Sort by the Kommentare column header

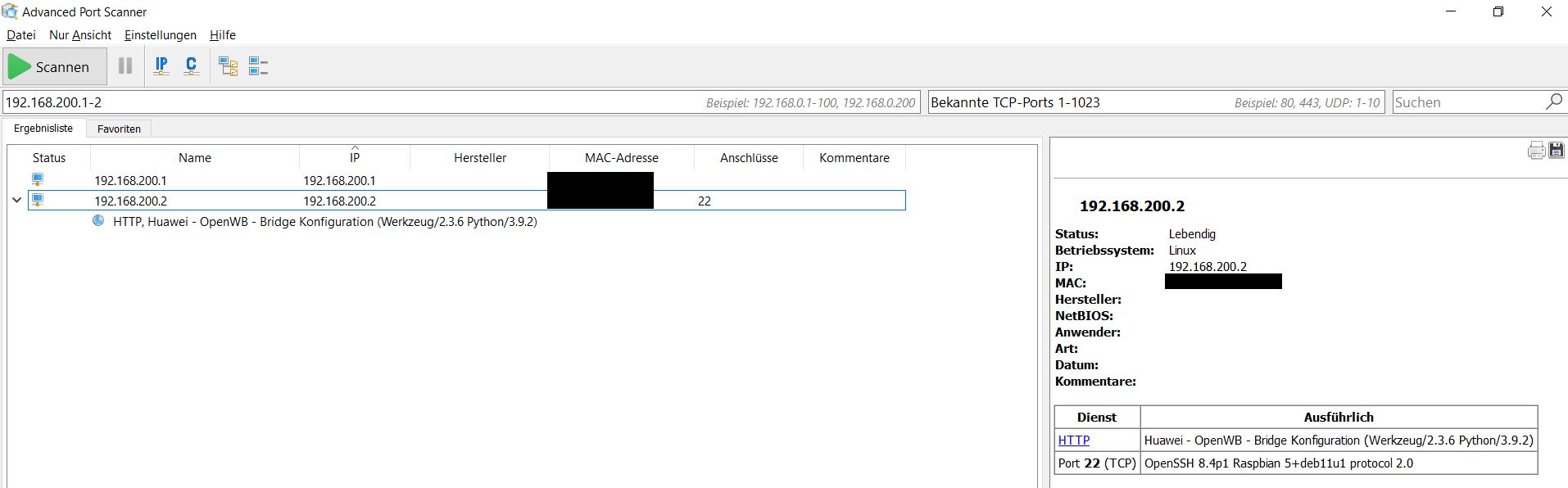[854, 158]
